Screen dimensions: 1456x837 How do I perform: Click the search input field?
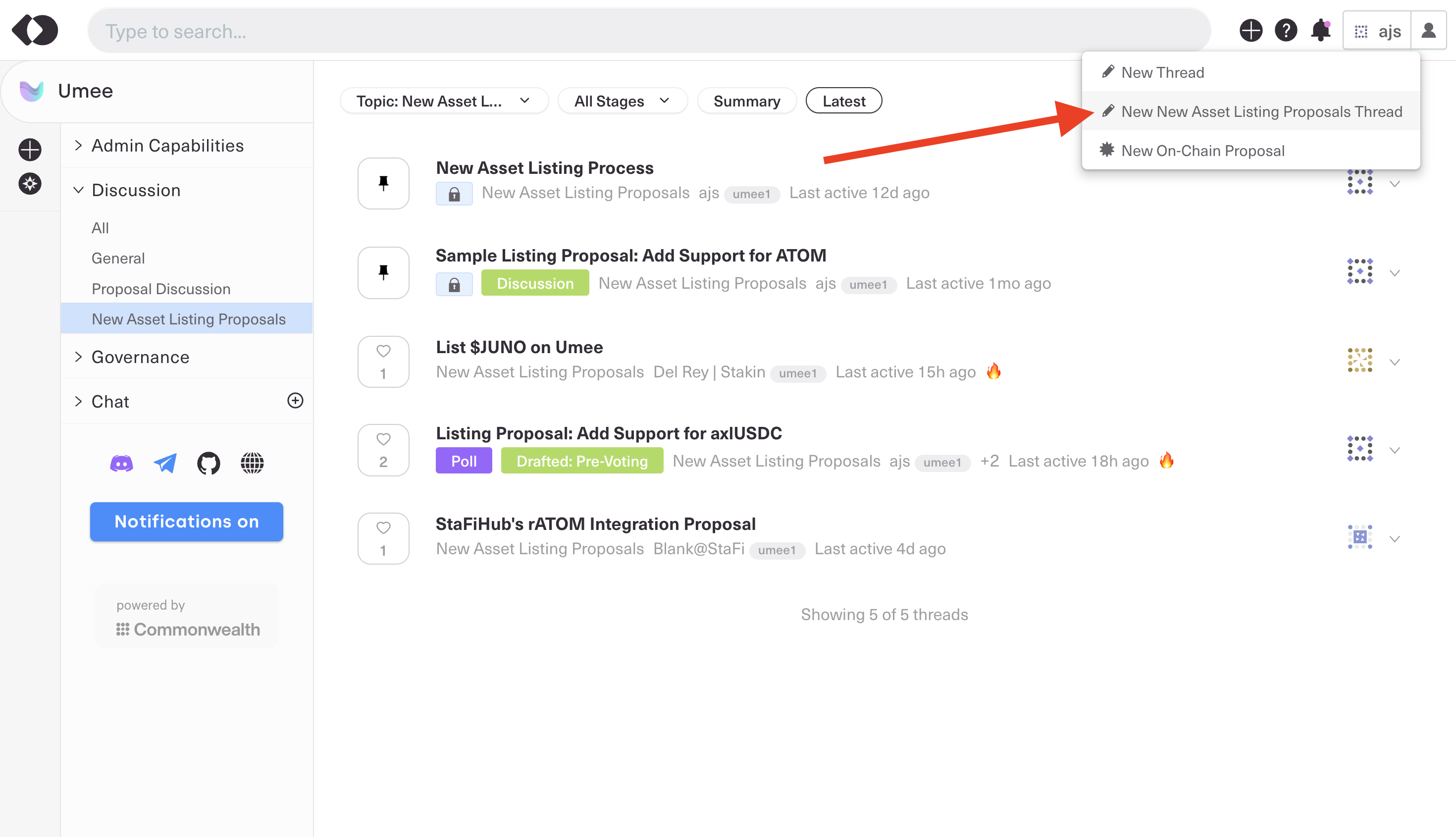pos(648,31)
